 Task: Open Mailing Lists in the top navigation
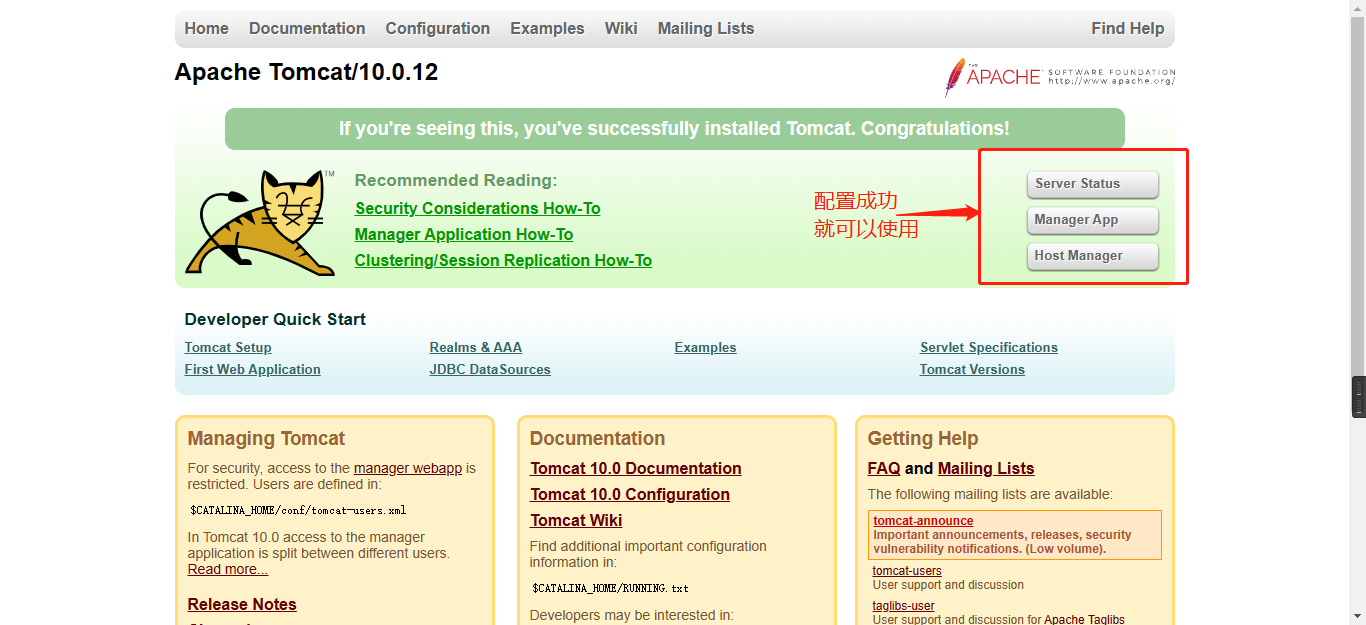(x=706, y=28)
